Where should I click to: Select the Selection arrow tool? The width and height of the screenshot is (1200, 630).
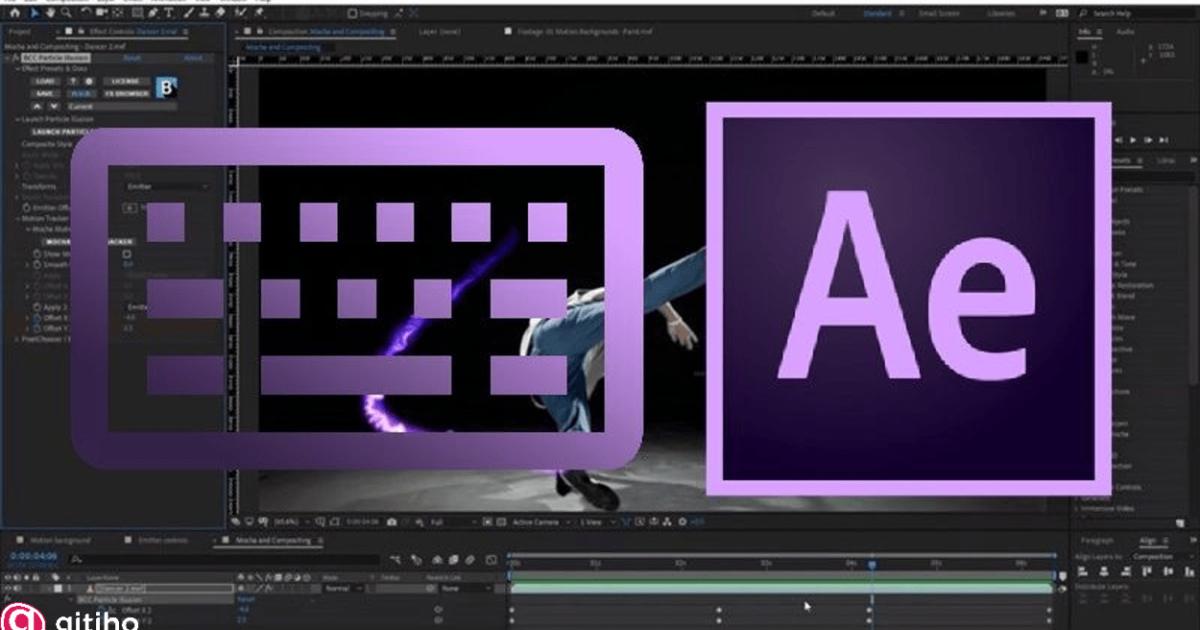pyautogui.click(x=33, y=13)
